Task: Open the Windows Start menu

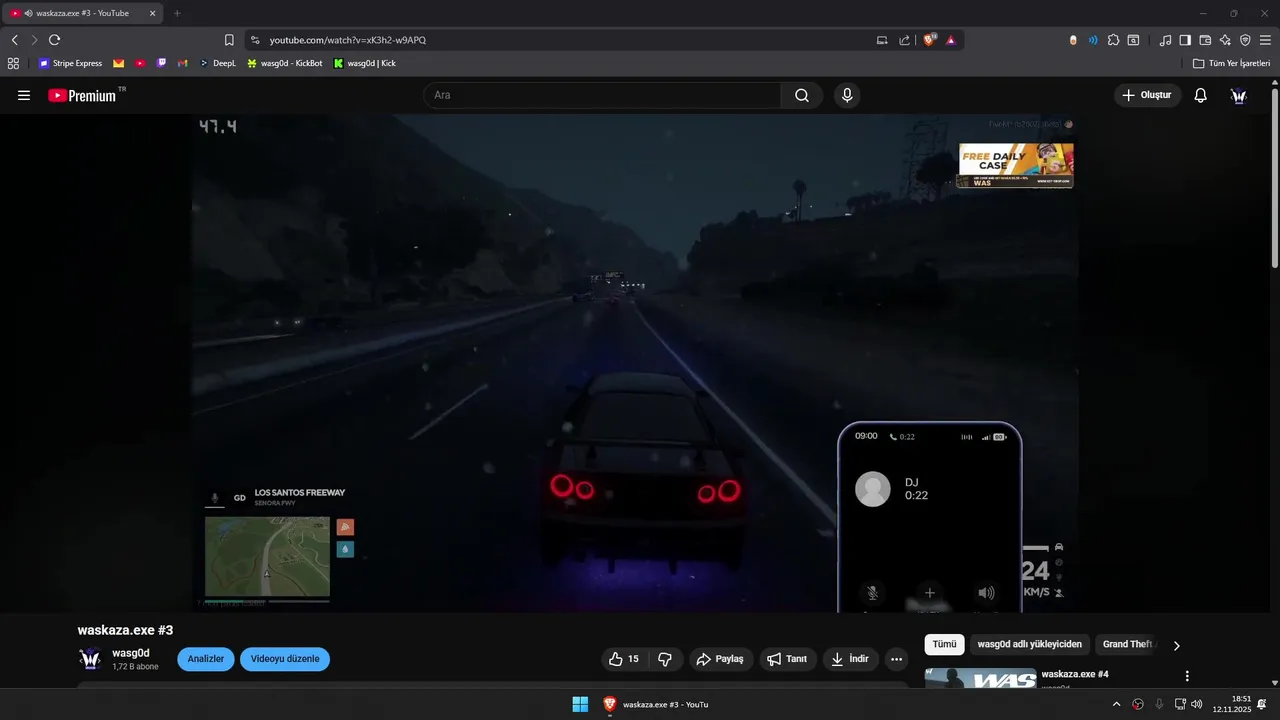Action: click(580, 704)
